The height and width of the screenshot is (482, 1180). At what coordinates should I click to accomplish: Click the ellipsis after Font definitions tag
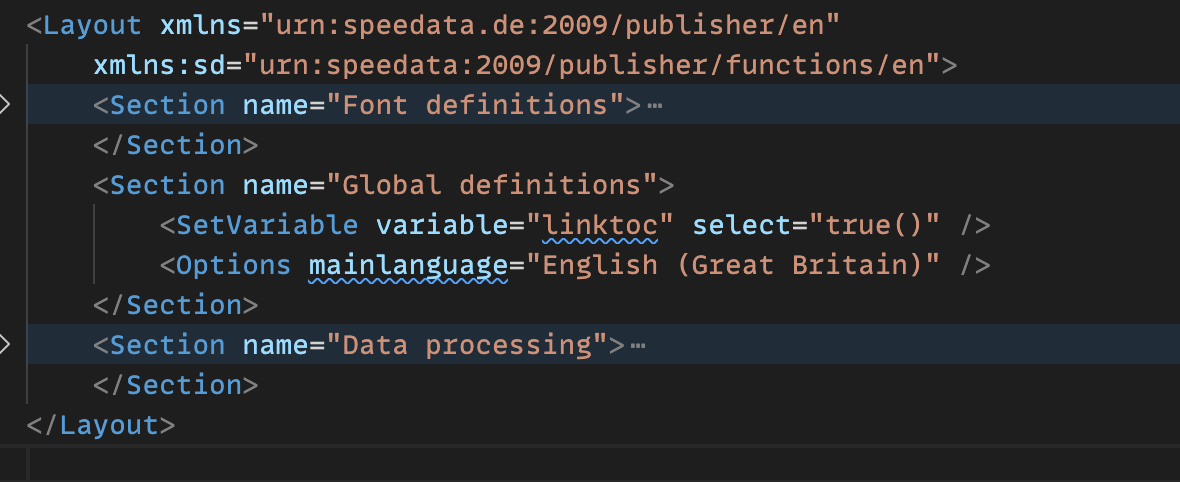pos(655,105)
